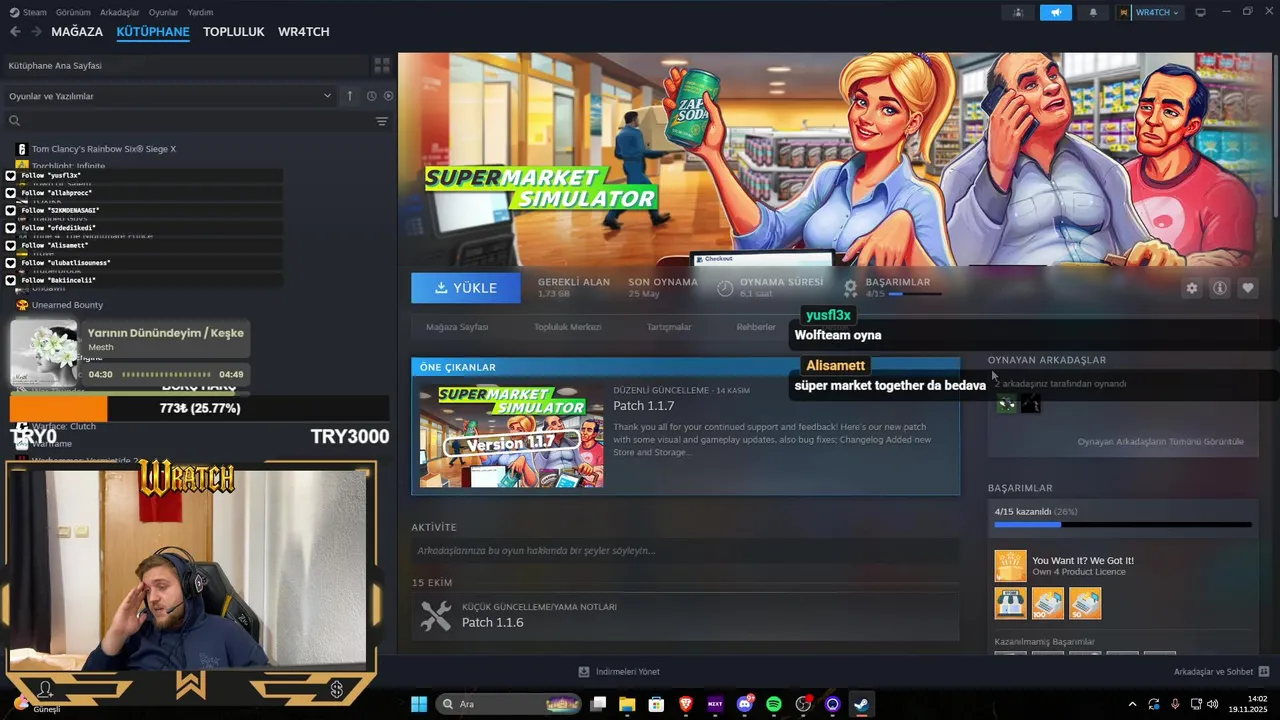
Task: Show game info icon
Action: (1220, 288)
